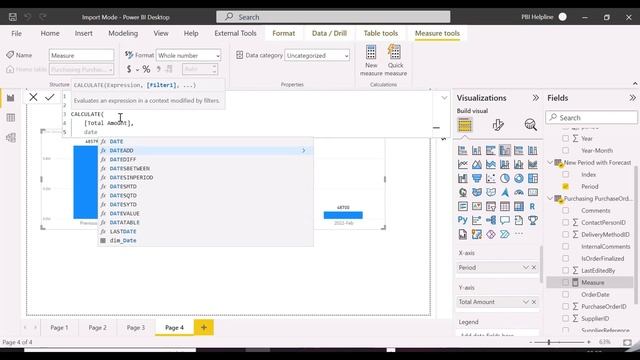Choose dim_Date table suggestion

pyautogui.click(x=205, y=240)
